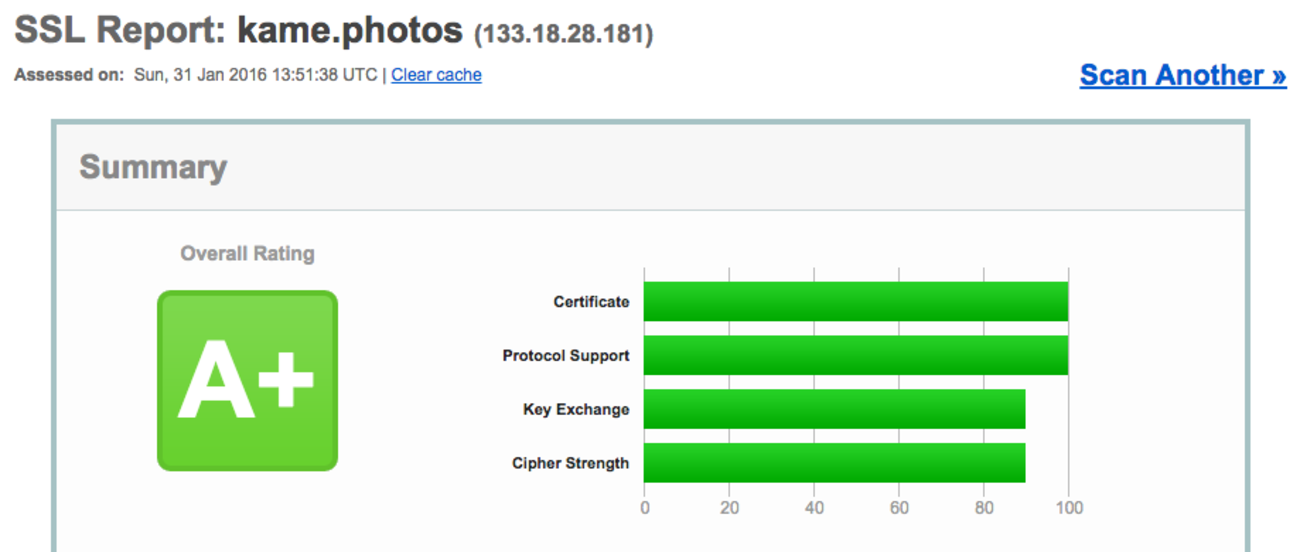Click the Summary section heading

coord(153,167)
